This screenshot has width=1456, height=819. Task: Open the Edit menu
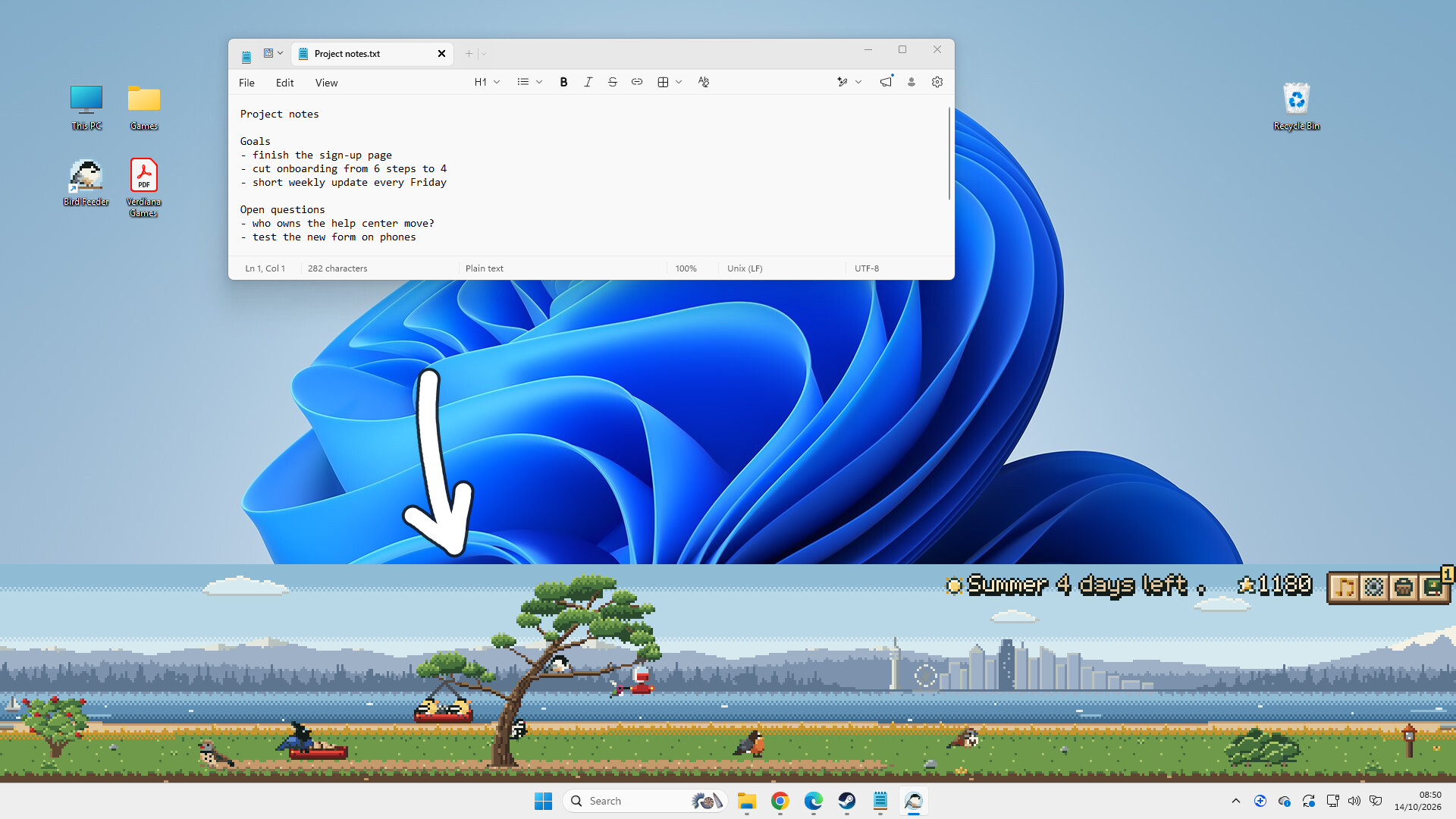285,83
